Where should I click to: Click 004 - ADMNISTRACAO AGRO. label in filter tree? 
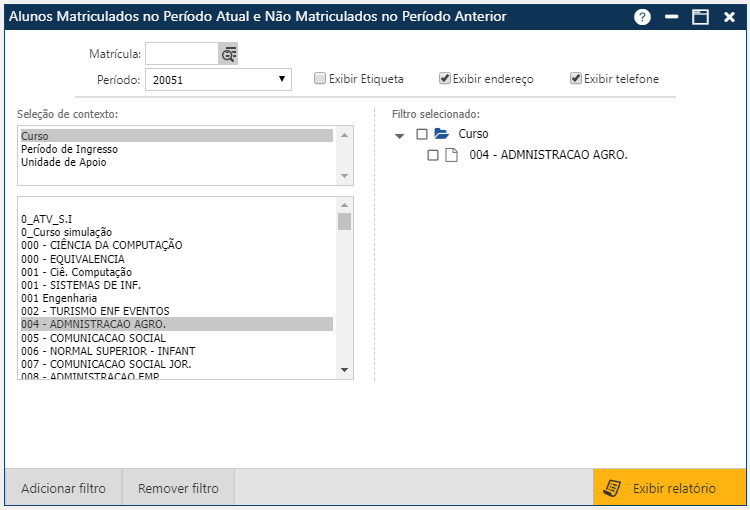pyautogui.click(x=548, y=155)
